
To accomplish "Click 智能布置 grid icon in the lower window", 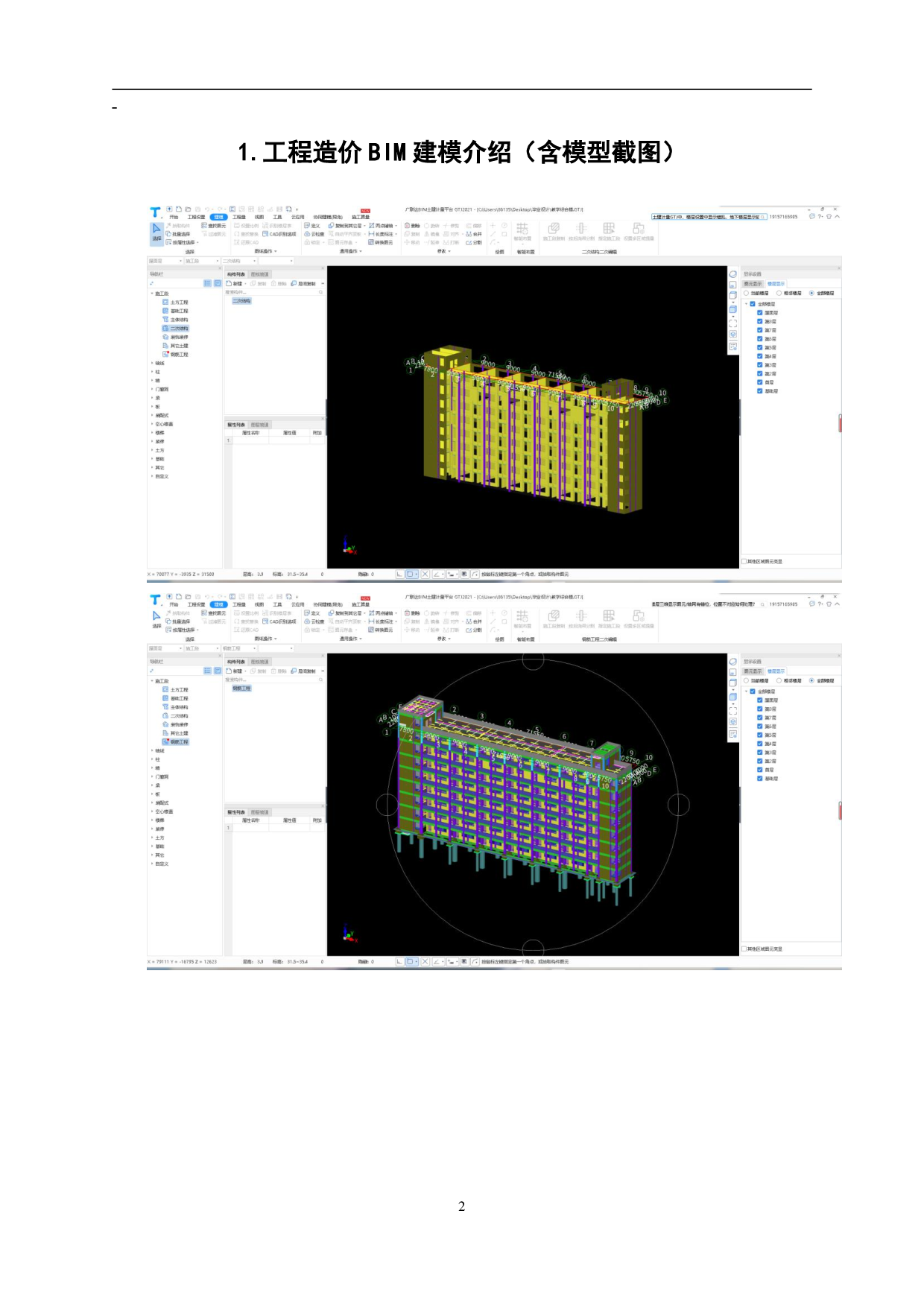I will (x=522, y=616).
